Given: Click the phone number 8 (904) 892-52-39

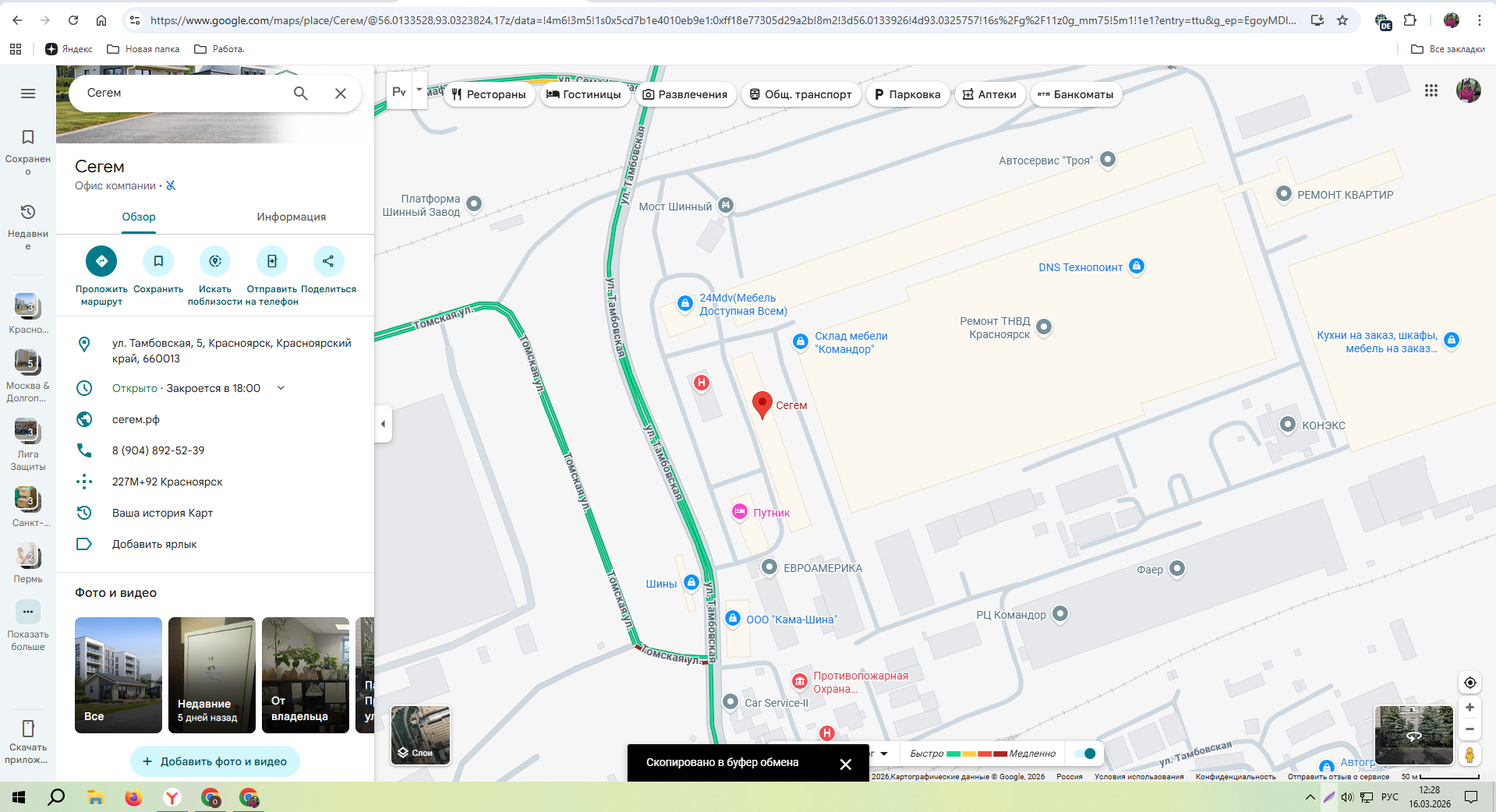Looking at the screenshot, I should point(158,450).
